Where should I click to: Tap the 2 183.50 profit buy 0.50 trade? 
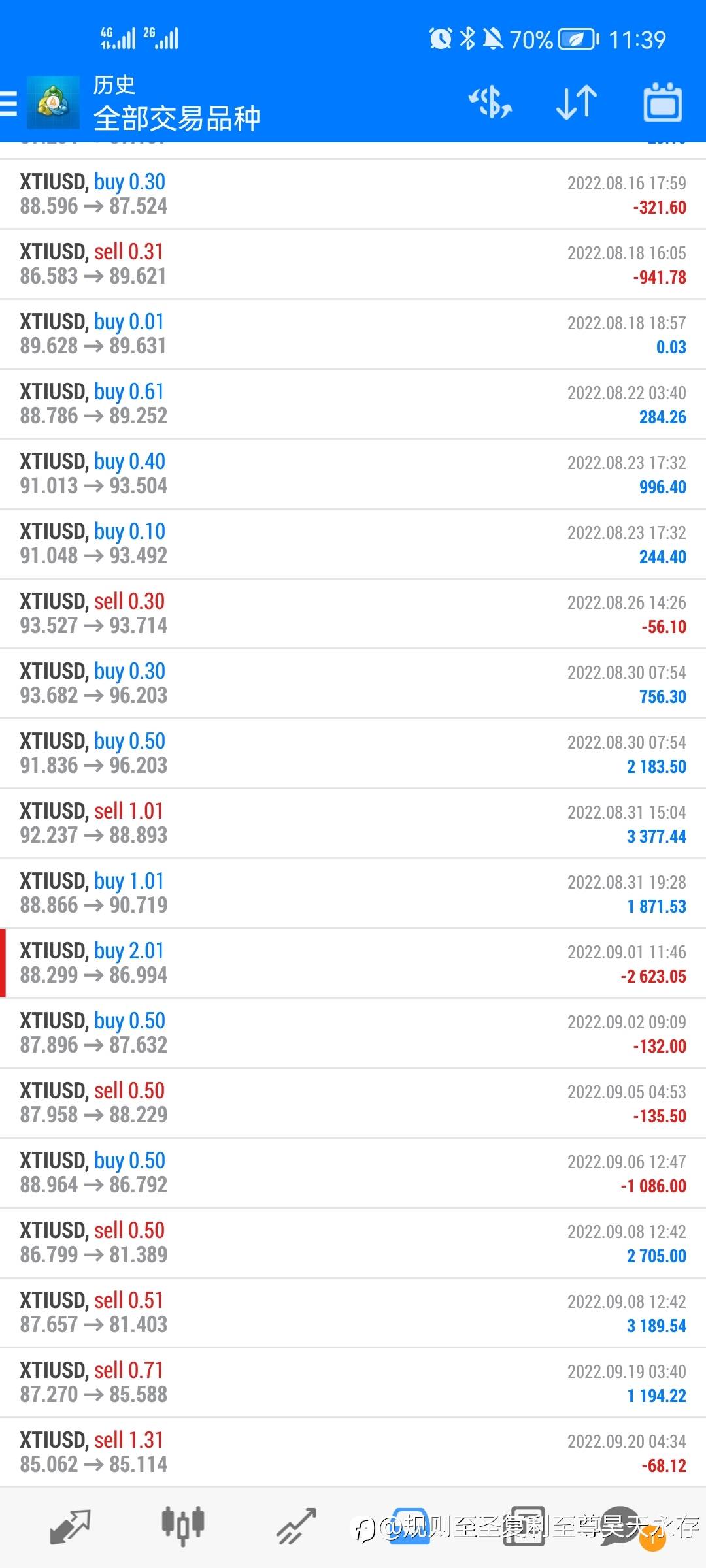pos(353,753)
